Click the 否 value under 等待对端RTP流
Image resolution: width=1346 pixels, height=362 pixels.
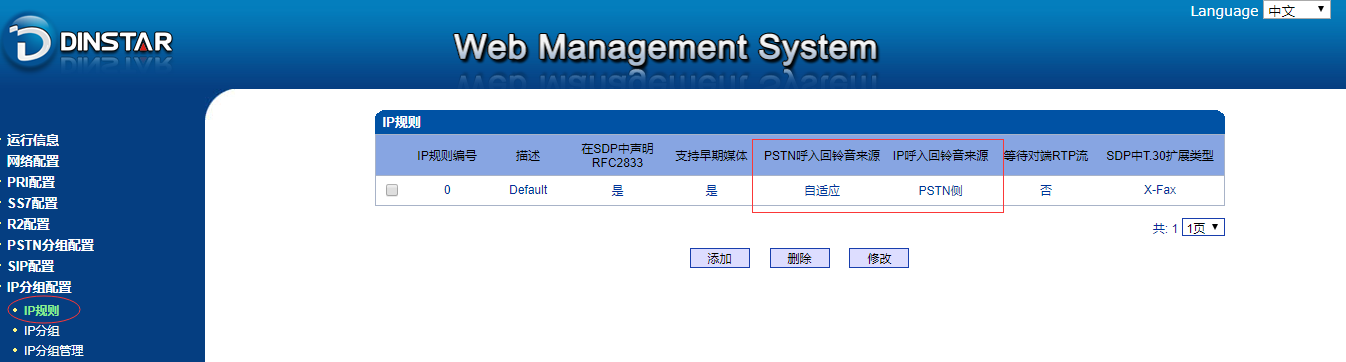(1046, 190)
